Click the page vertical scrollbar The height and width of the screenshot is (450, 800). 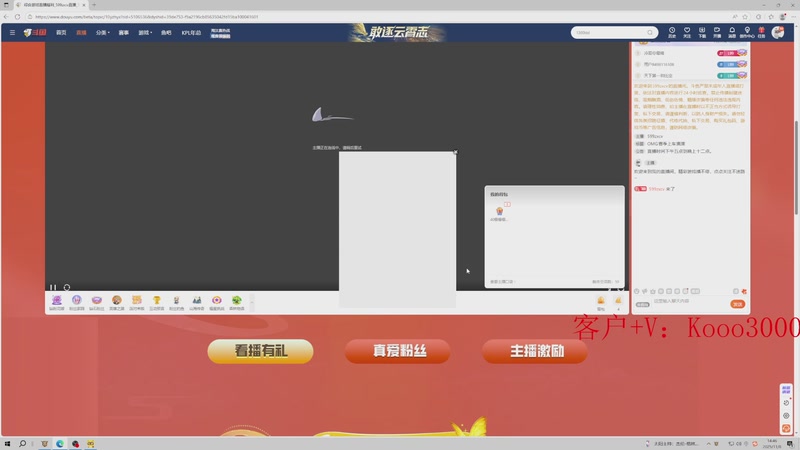tap(796, 168)
